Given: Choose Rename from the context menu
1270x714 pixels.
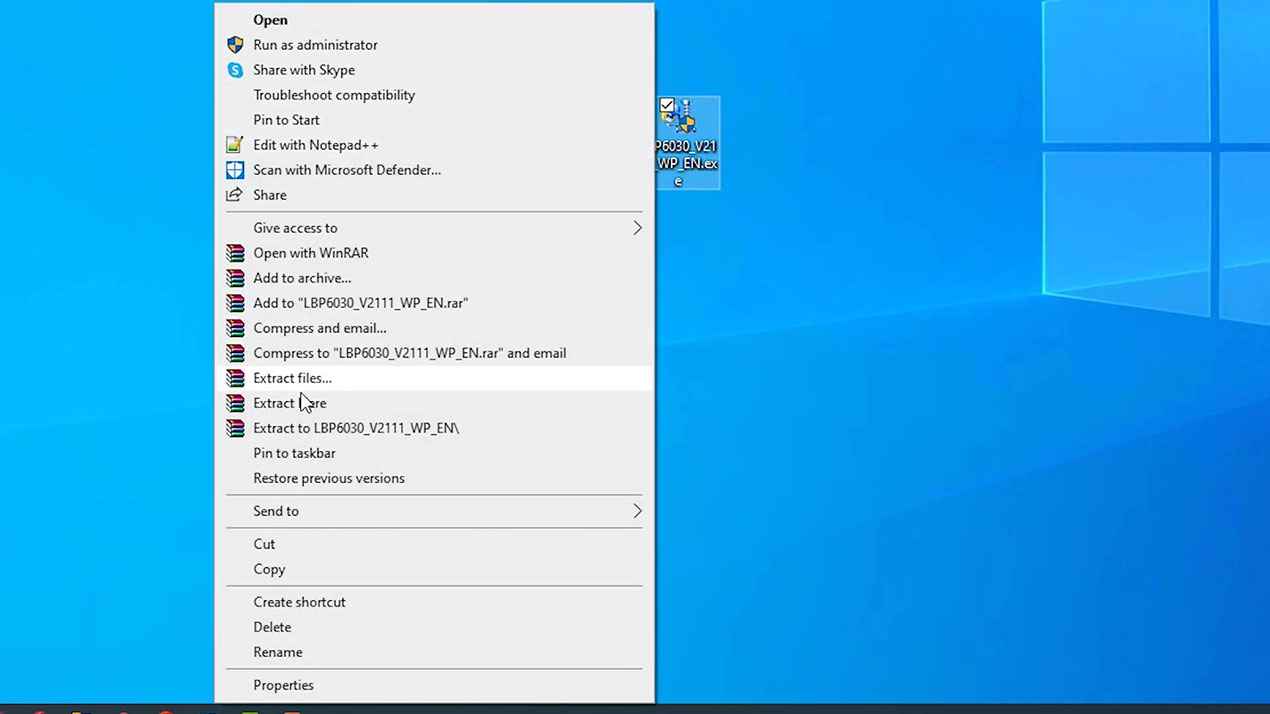Looking at the screenshot, I should pyautogui.click(x=277, y=652).
